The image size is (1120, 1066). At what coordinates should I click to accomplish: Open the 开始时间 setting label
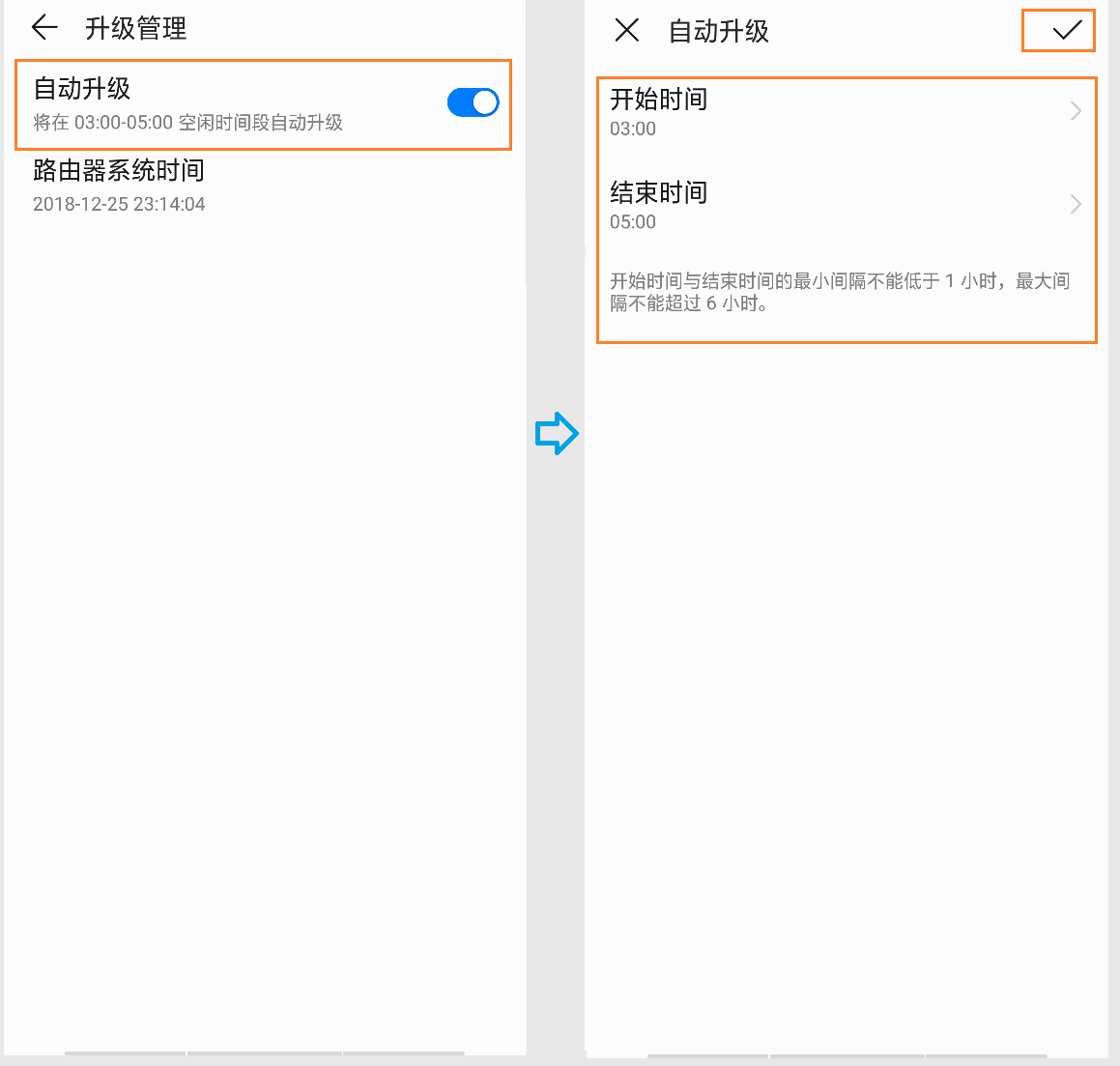tap(658, 100)
